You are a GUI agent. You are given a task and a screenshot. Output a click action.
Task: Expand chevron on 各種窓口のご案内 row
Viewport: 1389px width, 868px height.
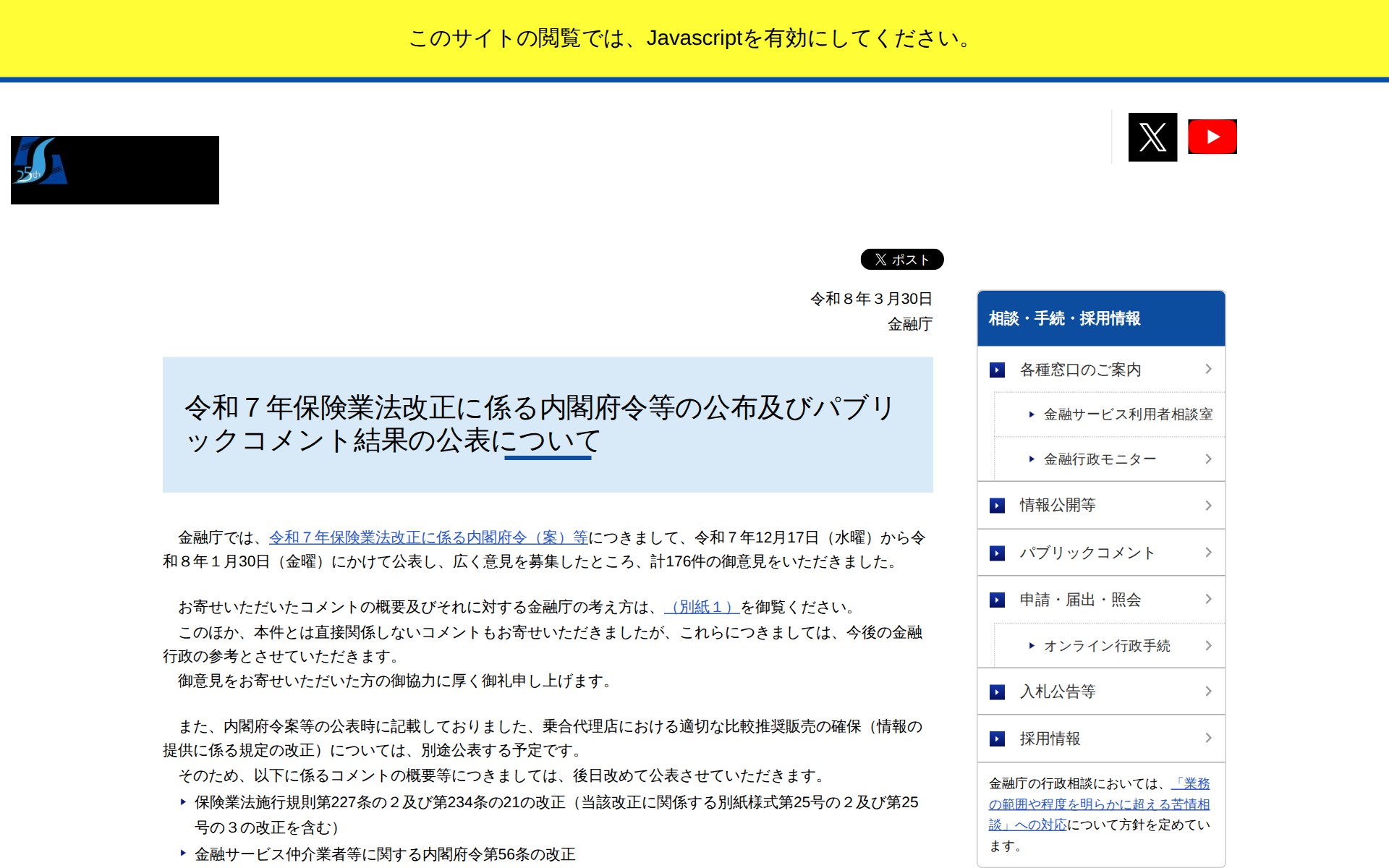(x=1208, y=370)
